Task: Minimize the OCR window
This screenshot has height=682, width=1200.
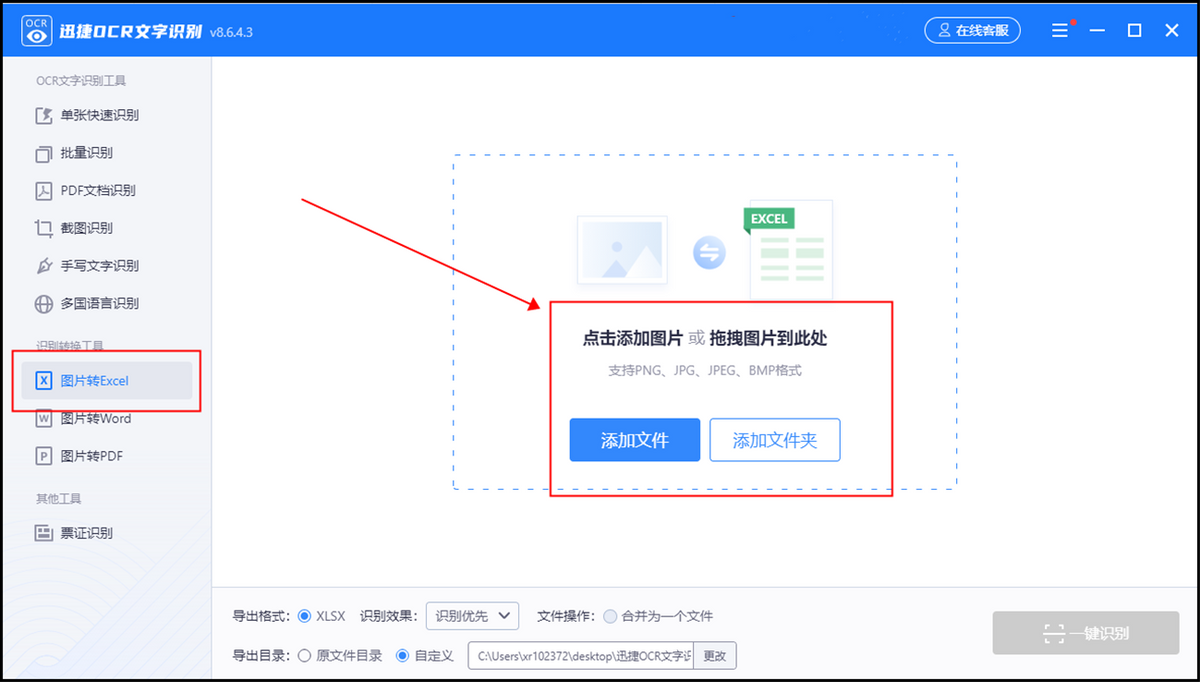Action: pos(1098,31)
